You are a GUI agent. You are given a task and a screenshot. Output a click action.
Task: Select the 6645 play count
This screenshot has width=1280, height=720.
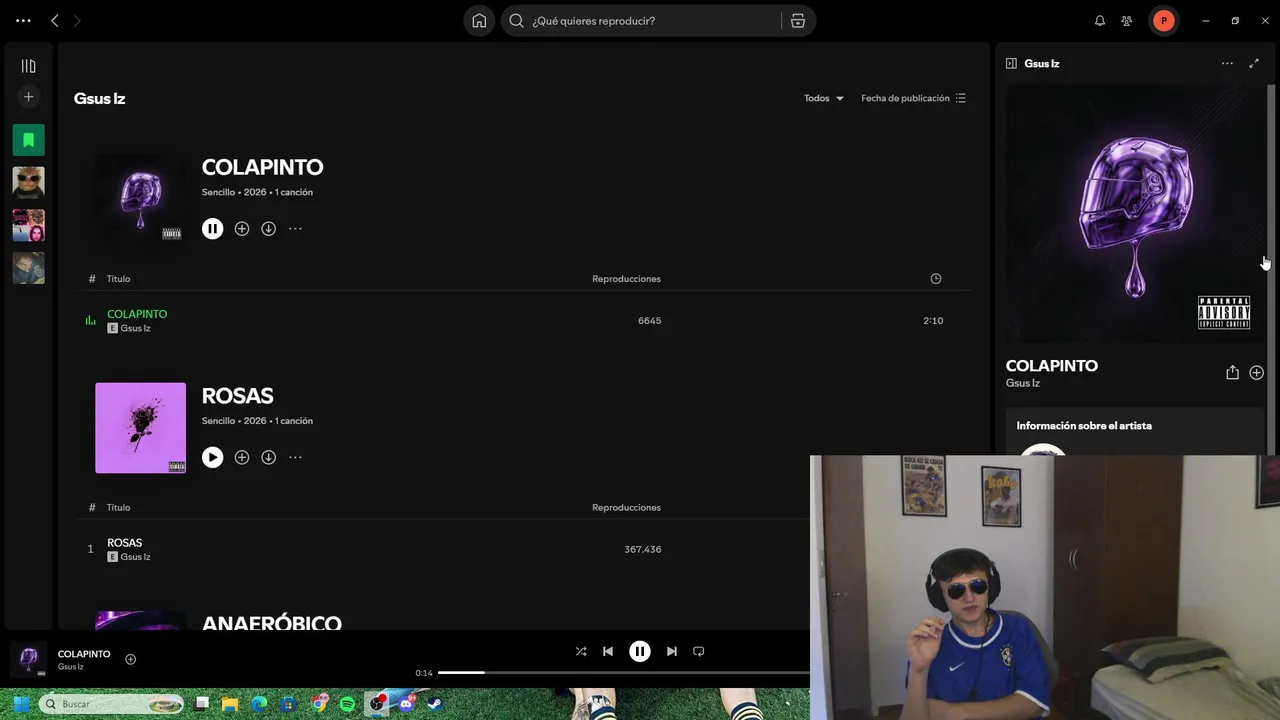649,321
